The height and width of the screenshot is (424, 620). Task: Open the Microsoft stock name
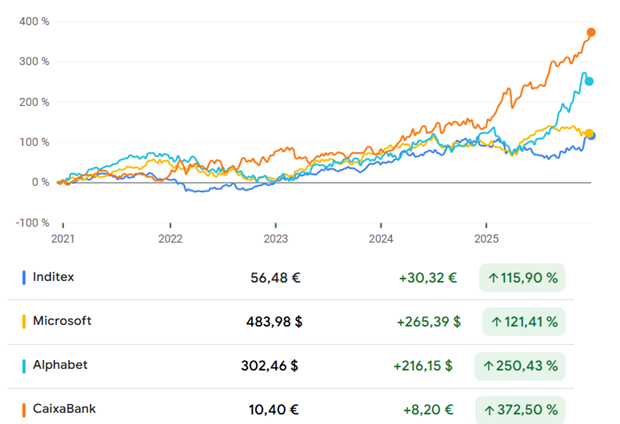pos(62,321)
